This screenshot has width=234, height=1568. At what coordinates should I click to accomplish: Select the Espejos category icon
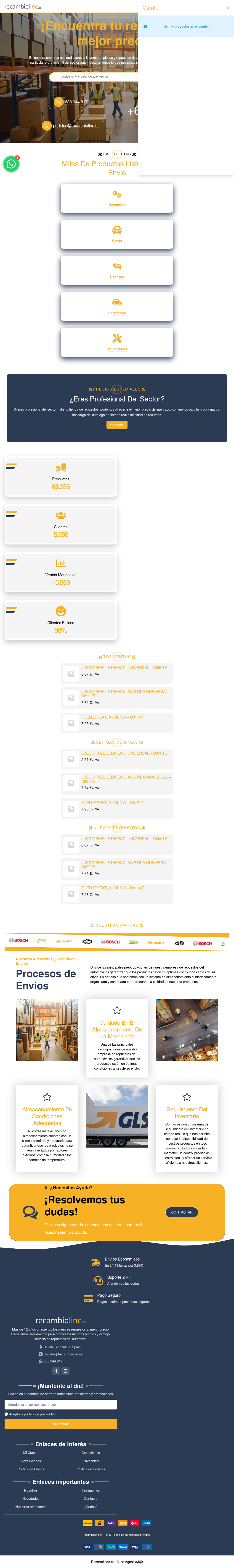[117, 266]
